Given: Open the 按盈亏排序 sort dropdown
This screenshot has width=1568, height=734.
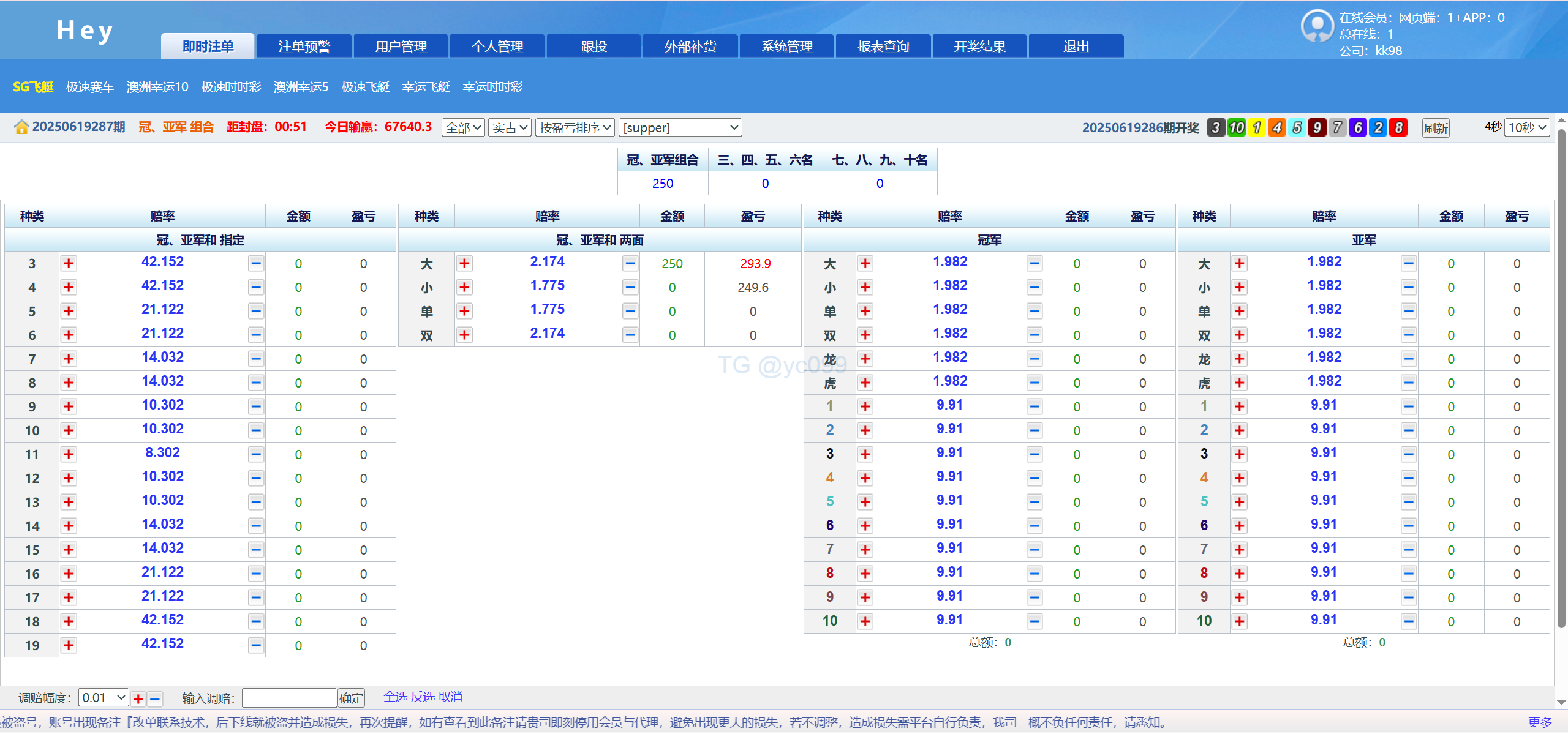Looking at the screenshot, I should [x=575, y=127].
